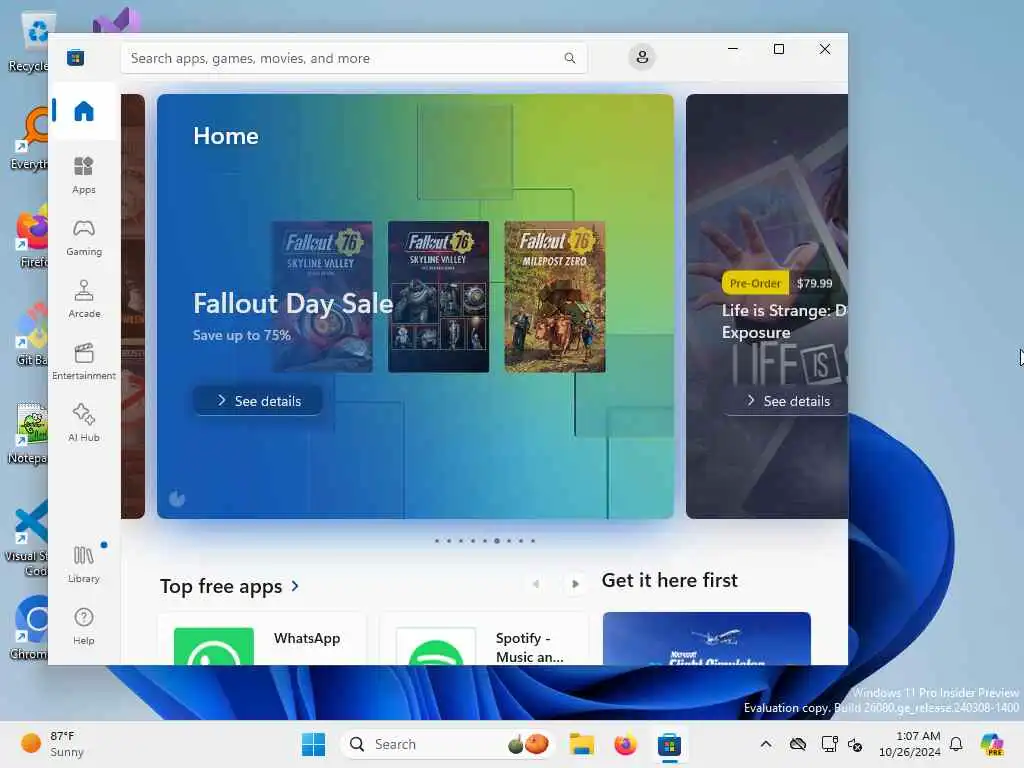This screenshot has width=1024, height=768.
Task: Open the Spotify Music app card
Action: [x=484, y=639]
